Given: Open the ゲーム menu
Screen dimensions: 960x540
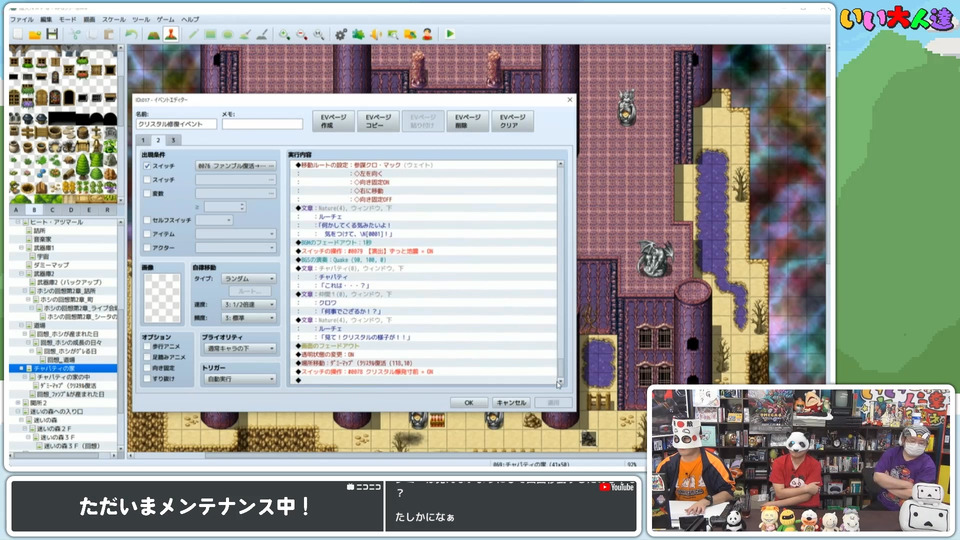Looking at the screenshot, I should pyautogui.click(x=165, y=20).
